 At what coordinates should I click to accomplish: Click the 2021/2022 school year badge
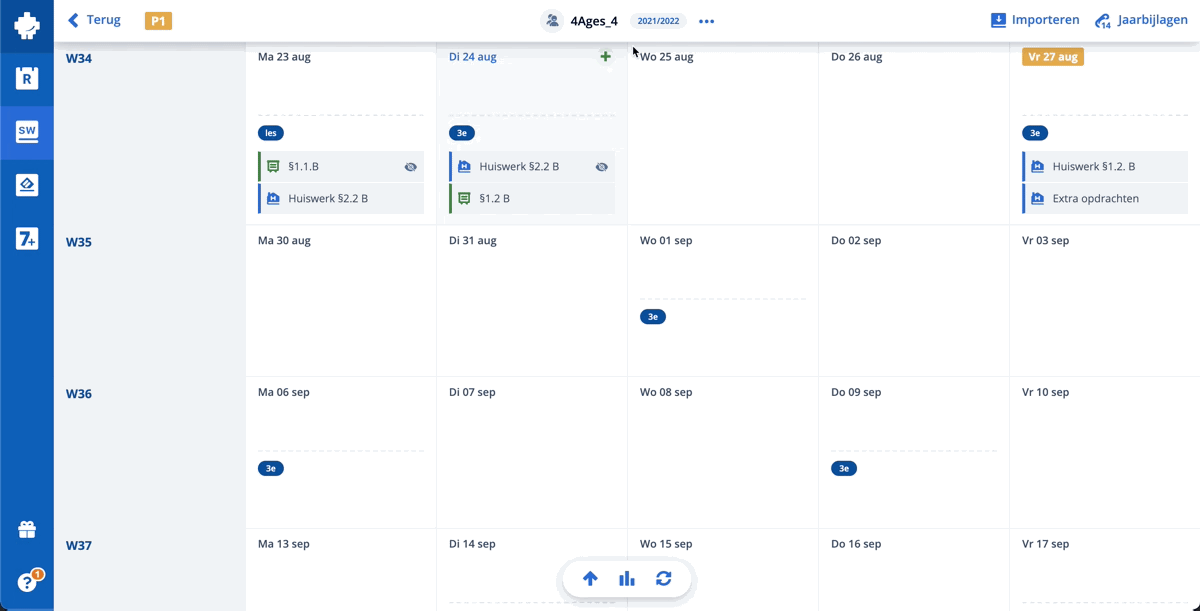click(658, 21)
